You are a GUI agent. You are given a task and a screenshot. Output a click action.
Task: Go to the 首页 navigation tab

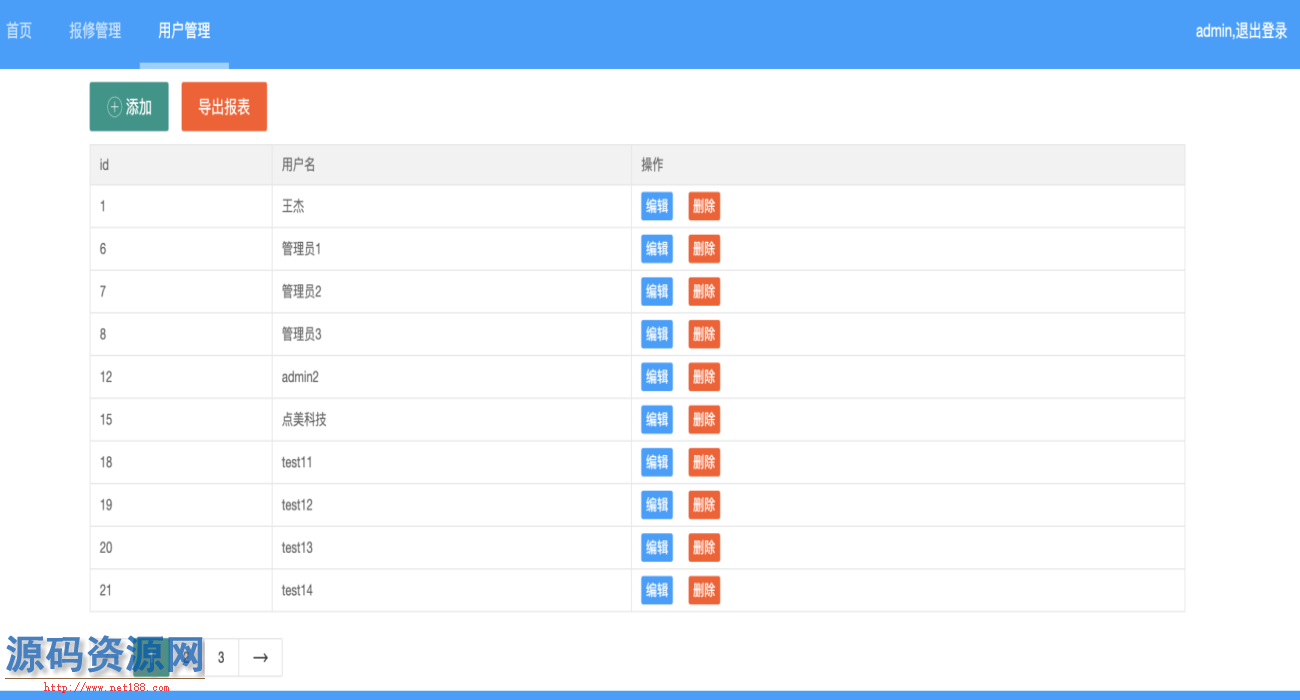point(19,31)
